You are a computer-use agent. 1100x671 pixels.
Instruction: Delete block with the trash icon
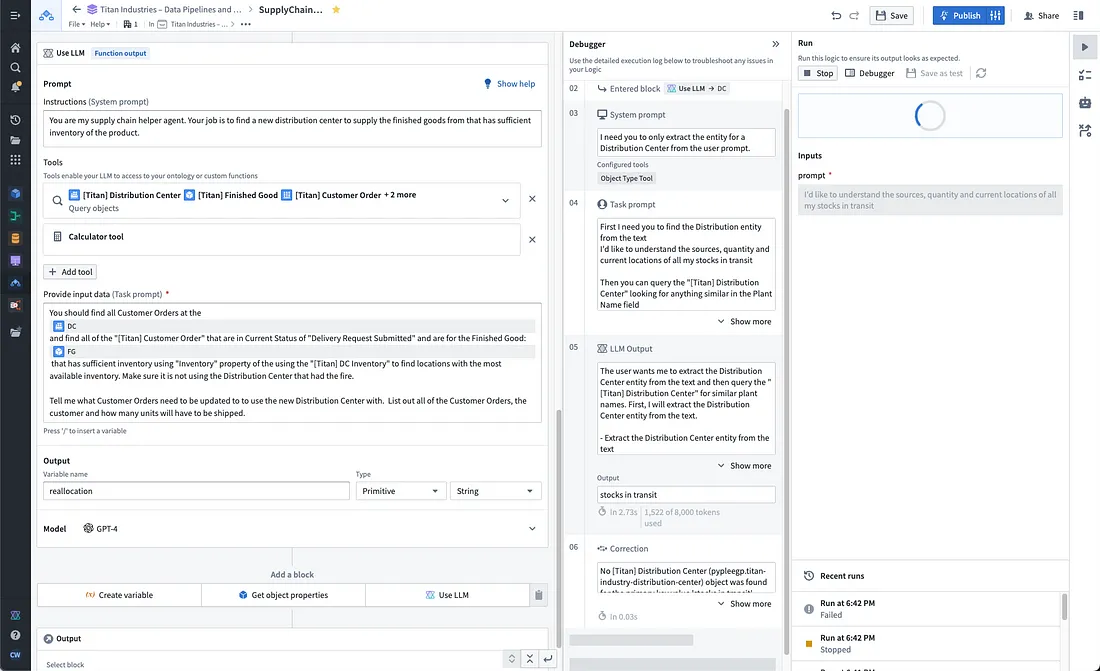(x=539, y=595)
